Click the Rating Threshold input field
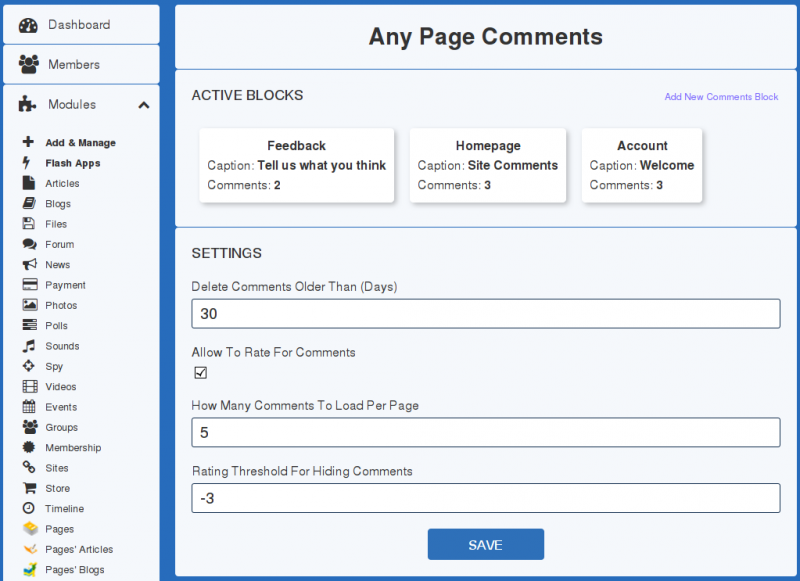This screenshot has height=581, width=800. click(x=486, y=498)
